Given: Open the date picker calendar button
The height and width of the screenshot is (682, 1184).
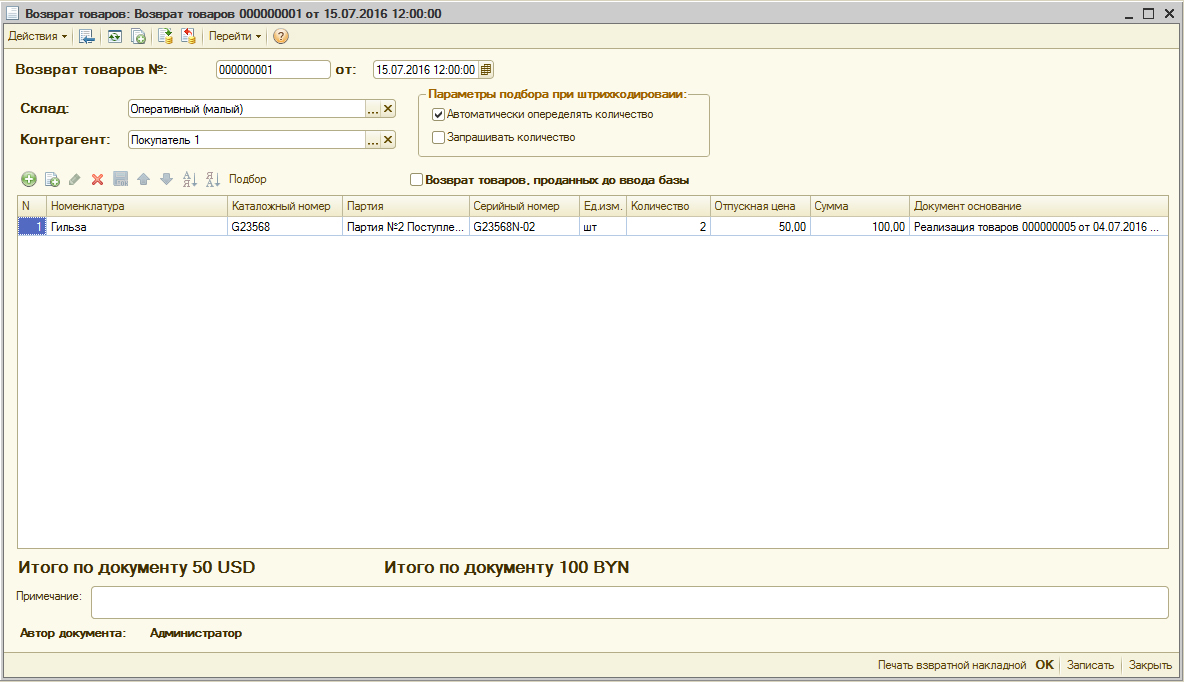Looking at the screenshot, I should coord(486,70).
